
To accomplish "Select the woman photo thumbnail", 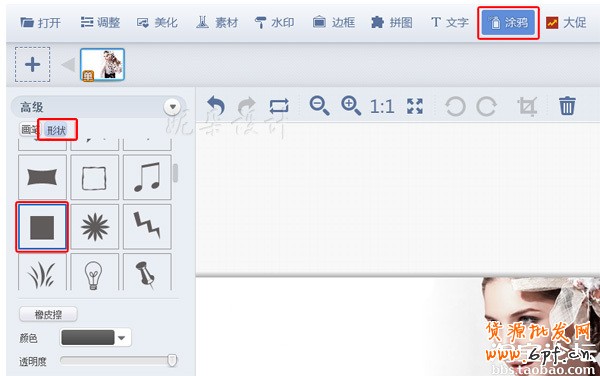I will [x=102, y=64].
